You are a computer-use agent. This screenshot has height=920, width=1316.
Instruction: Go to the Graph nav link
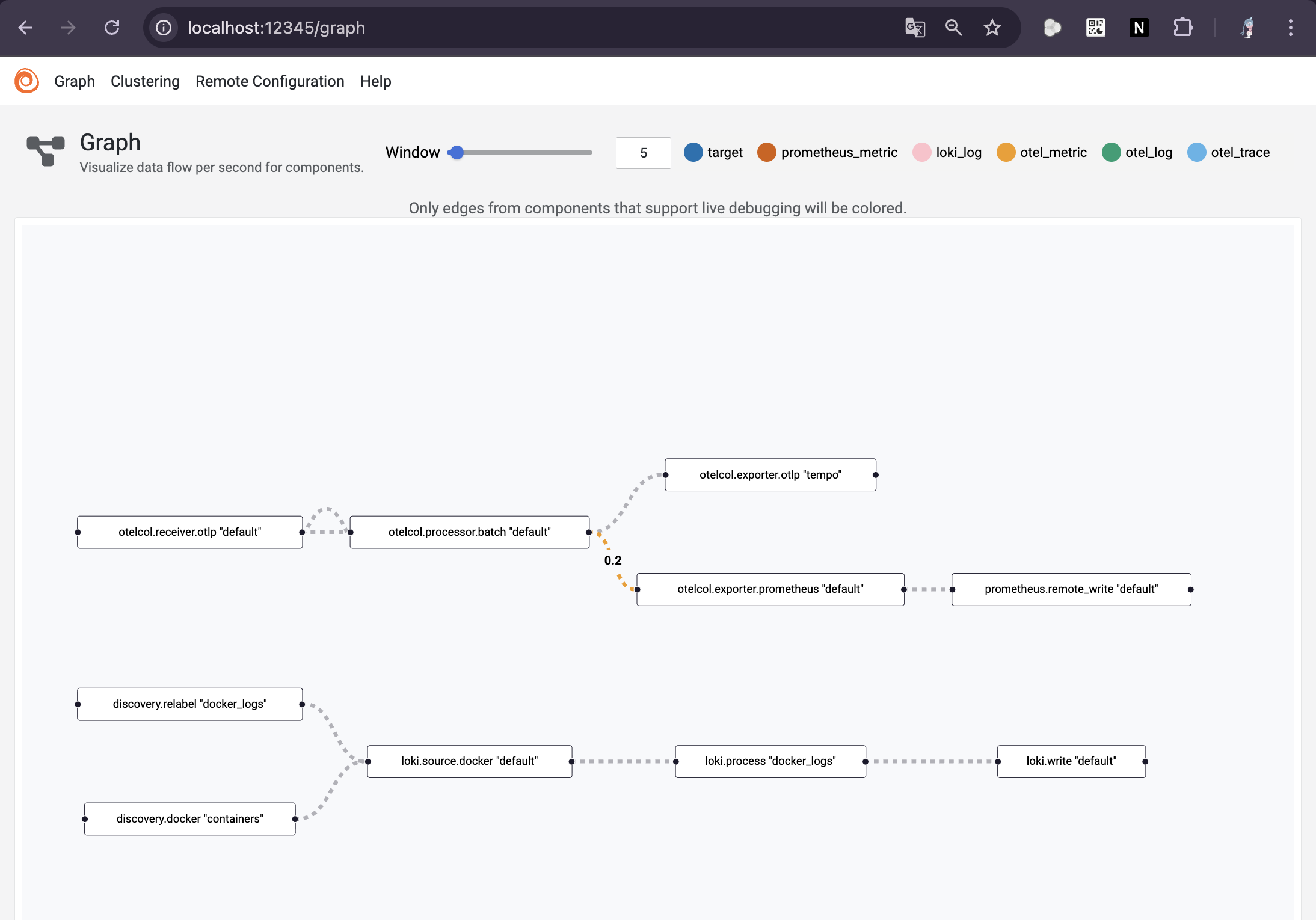tap(75, 81)
